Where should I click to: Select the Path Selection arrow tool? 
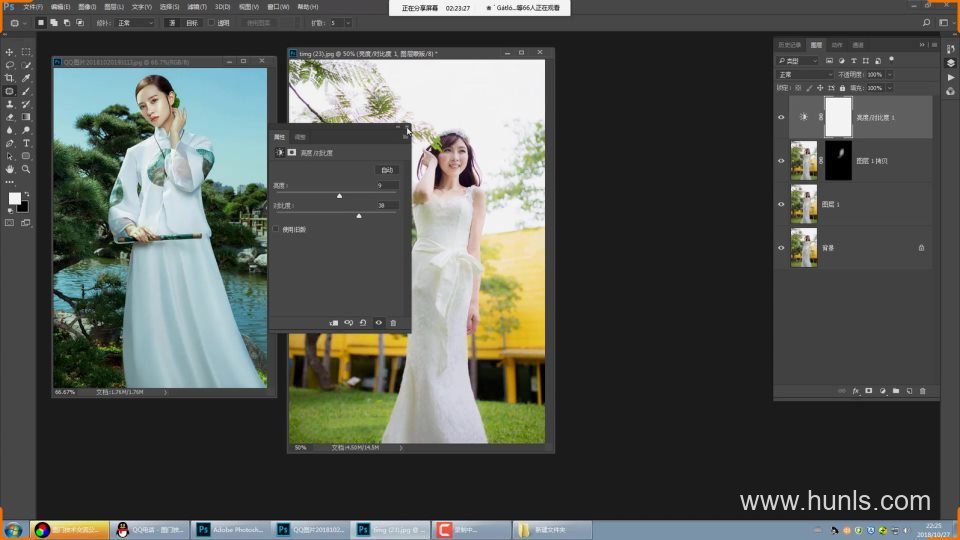coord(9,156)
